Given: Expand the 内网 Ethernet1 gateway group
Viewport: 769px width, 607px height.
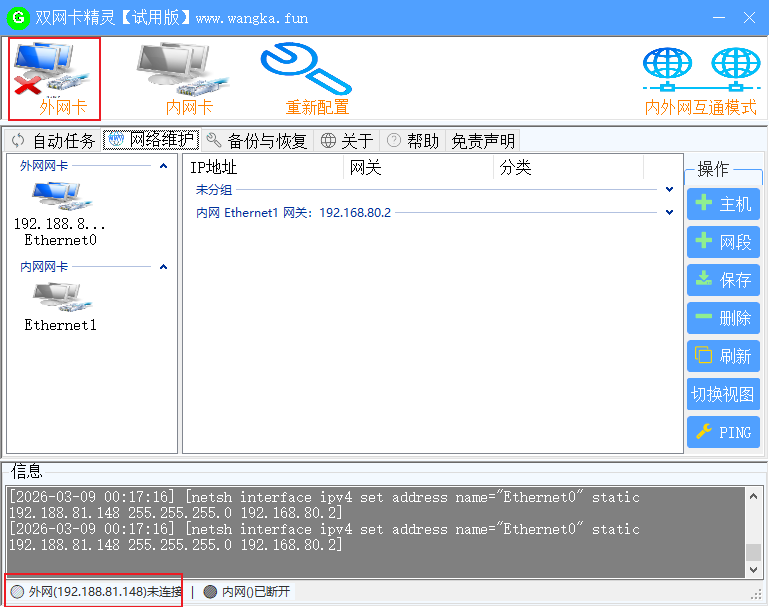Looking at the screenshot, I should coord(669,212).
